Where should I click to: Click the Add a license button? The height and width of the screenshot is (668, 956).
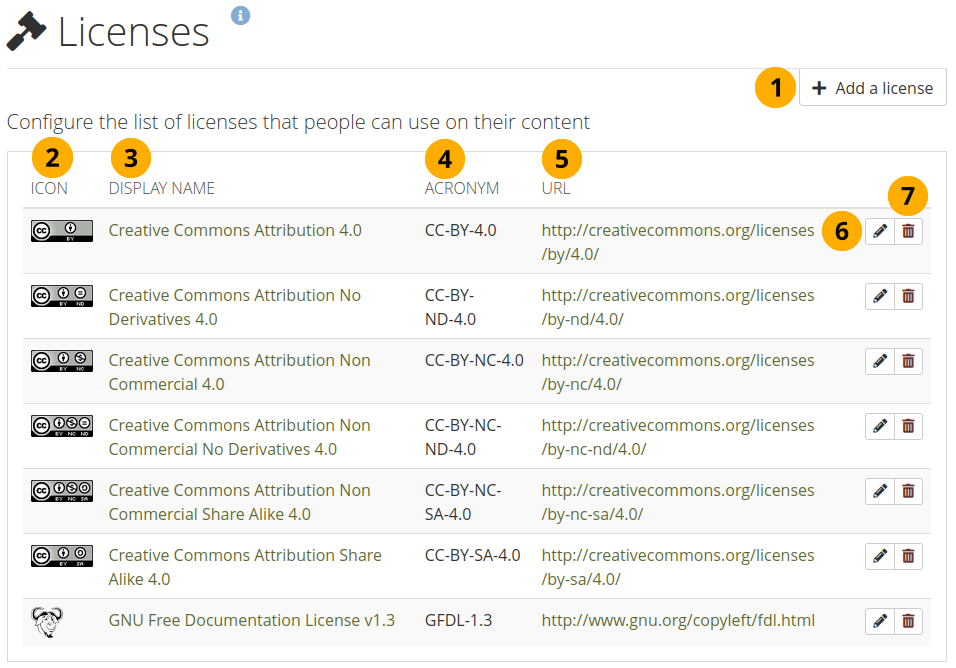[x=872, y=88]
